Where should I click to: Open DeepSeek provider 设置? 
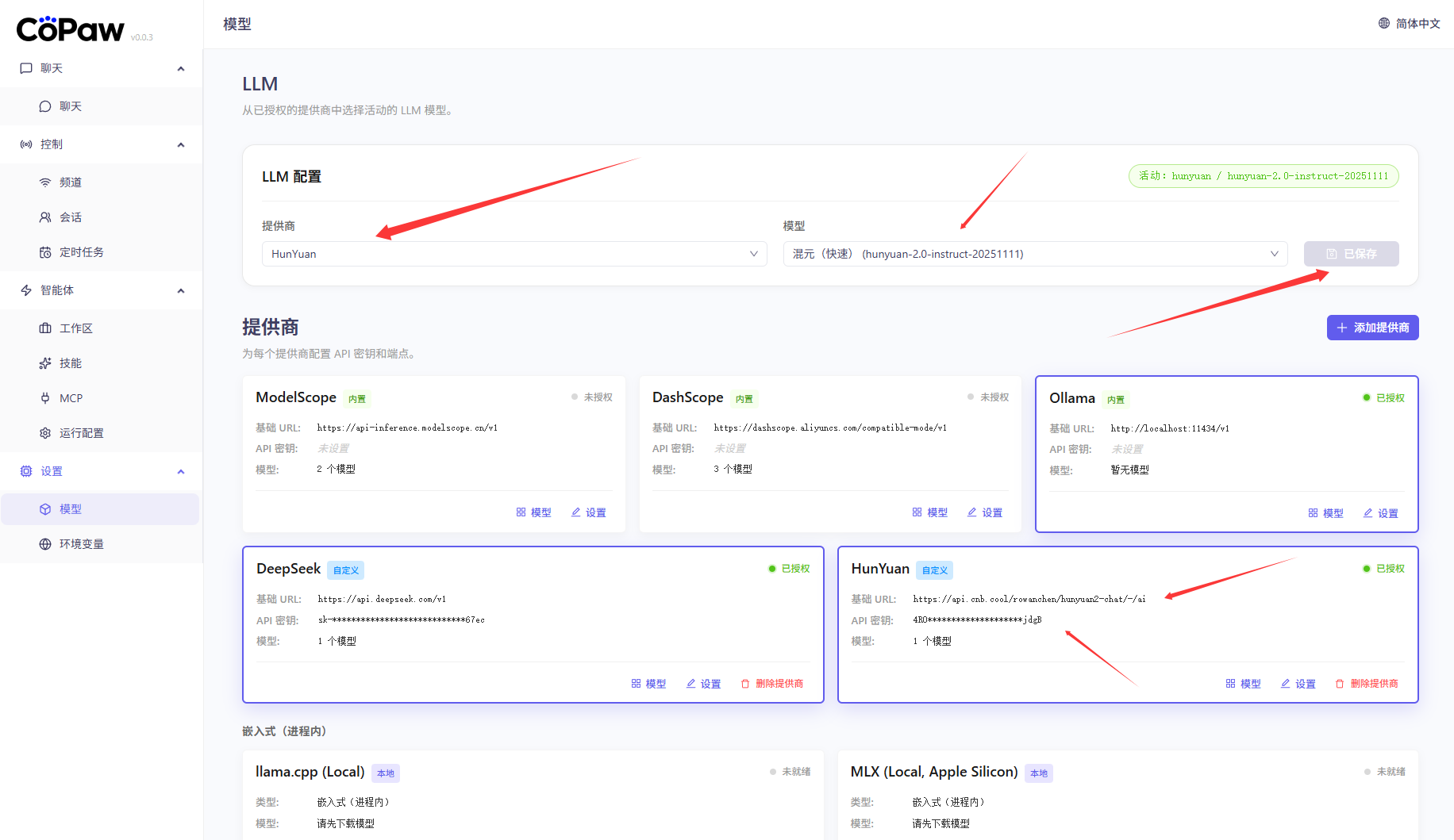click(703, 684)
